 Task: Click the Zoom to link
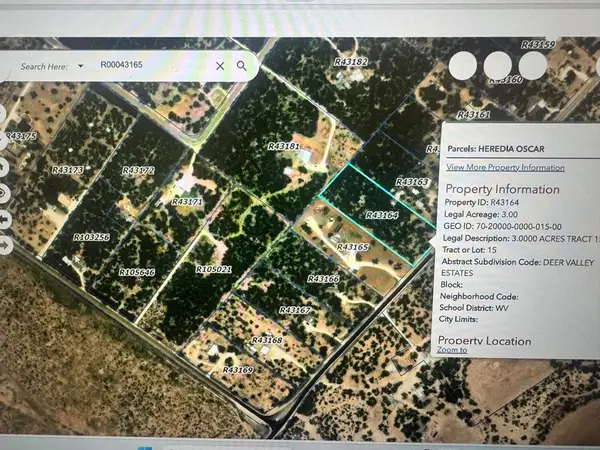(x=452, y=350)
